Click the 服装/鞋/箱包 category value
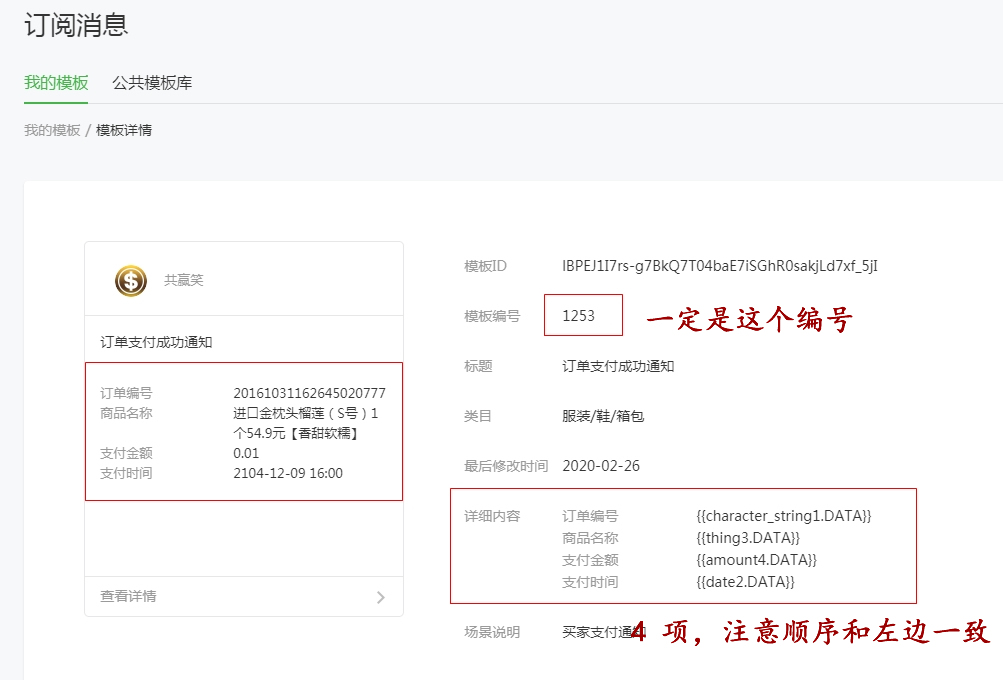This screenshot has width=1003, height=680. (x=603, y=416)
